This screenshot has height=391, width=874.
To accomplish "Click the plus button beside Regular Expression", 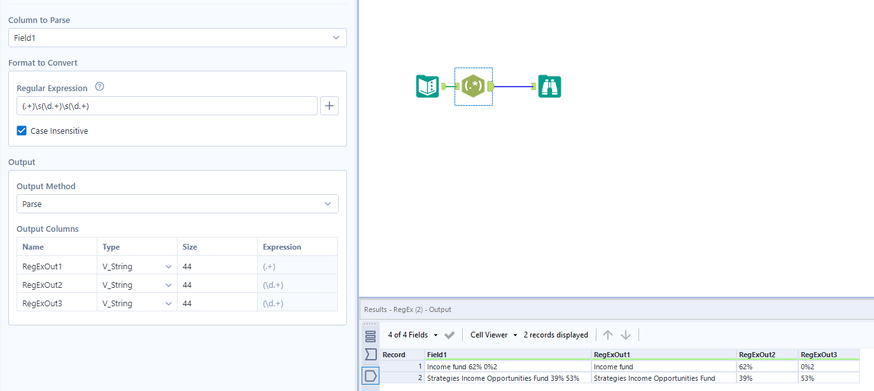I will (329, 106).
